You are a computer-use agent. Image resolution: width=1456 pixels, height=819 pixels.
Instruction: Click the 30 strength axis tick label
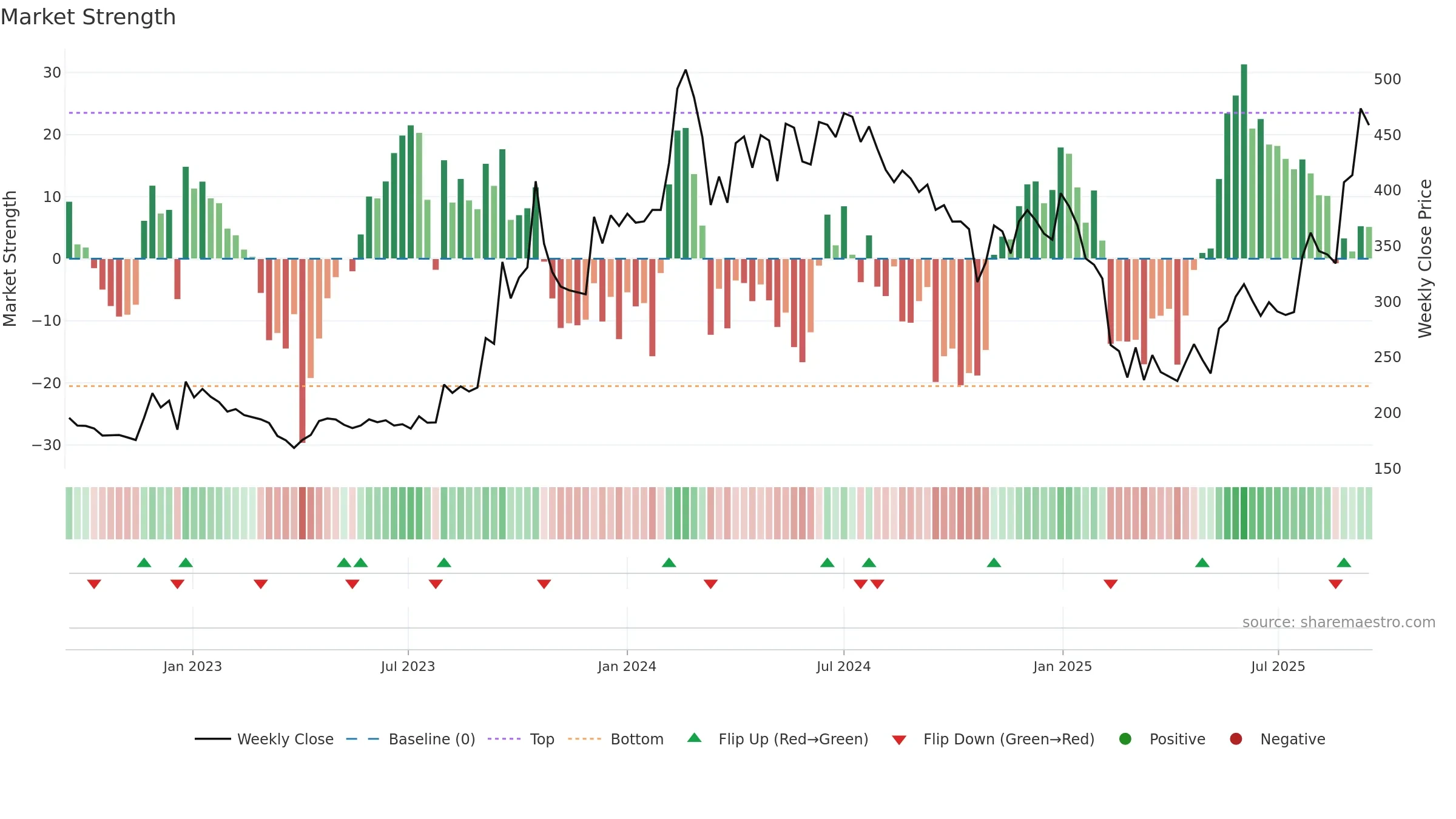click(52, 73)
